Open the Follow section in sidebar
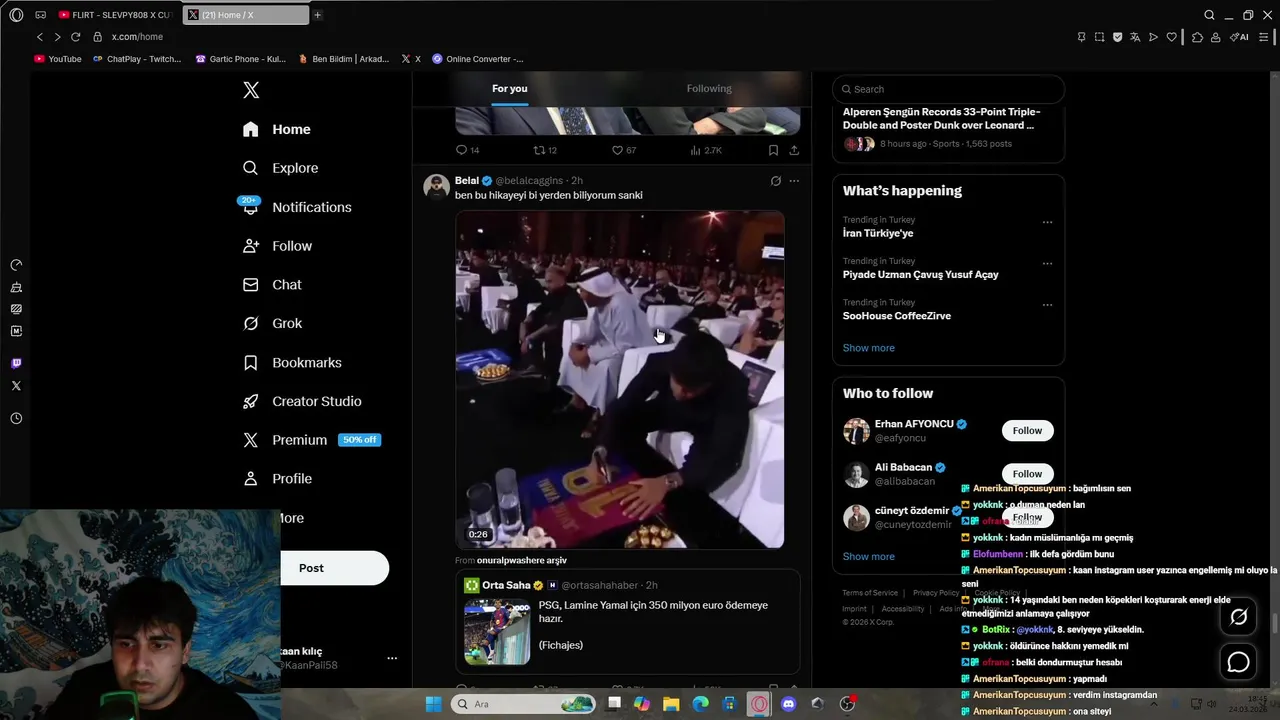This screenshot has height=720, width=1280. 278,246
